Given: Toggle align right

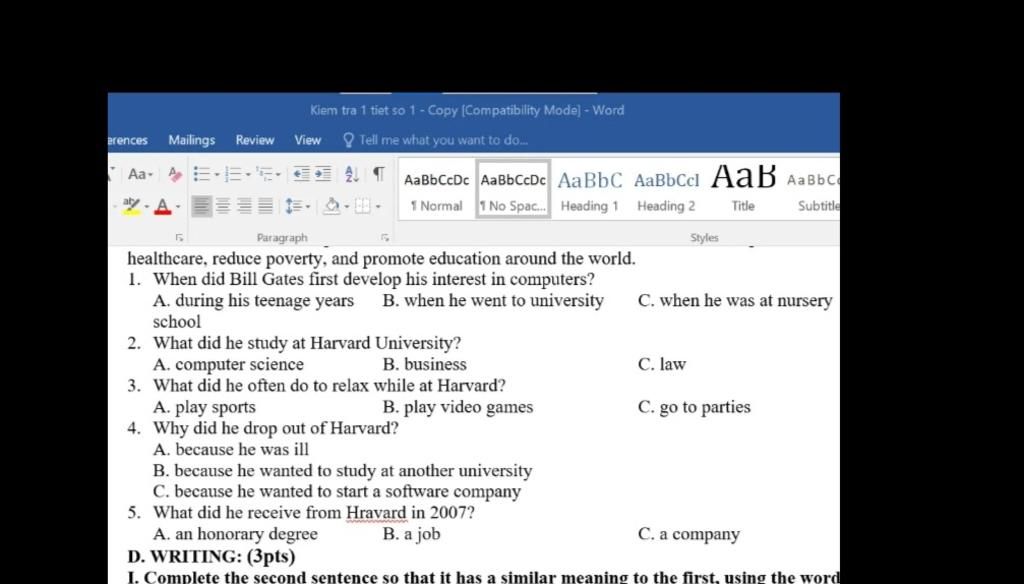Looking at the screenshot, I should tap(244, 206).
